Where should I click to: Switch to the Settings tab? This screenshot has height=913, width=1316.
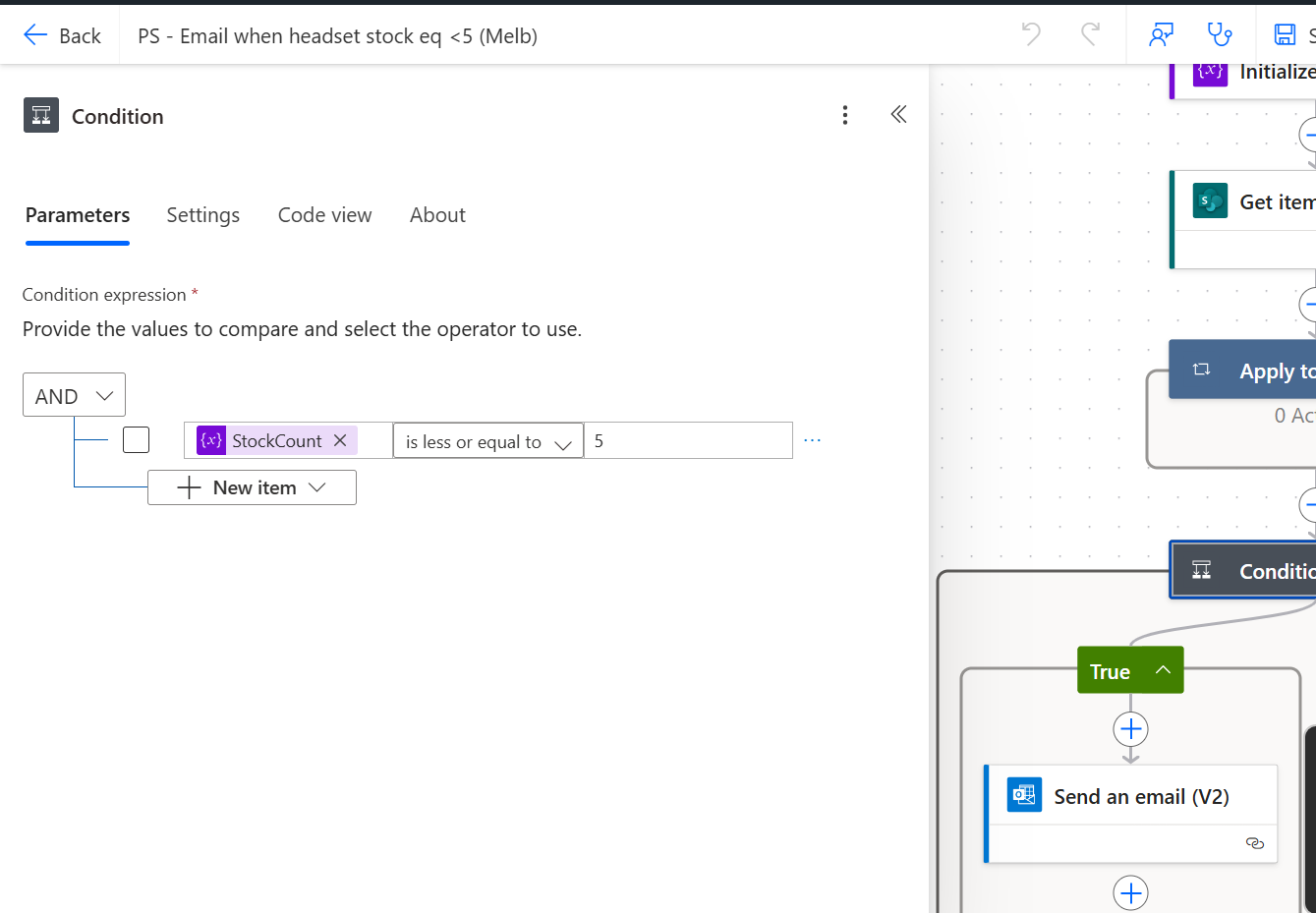203,215
